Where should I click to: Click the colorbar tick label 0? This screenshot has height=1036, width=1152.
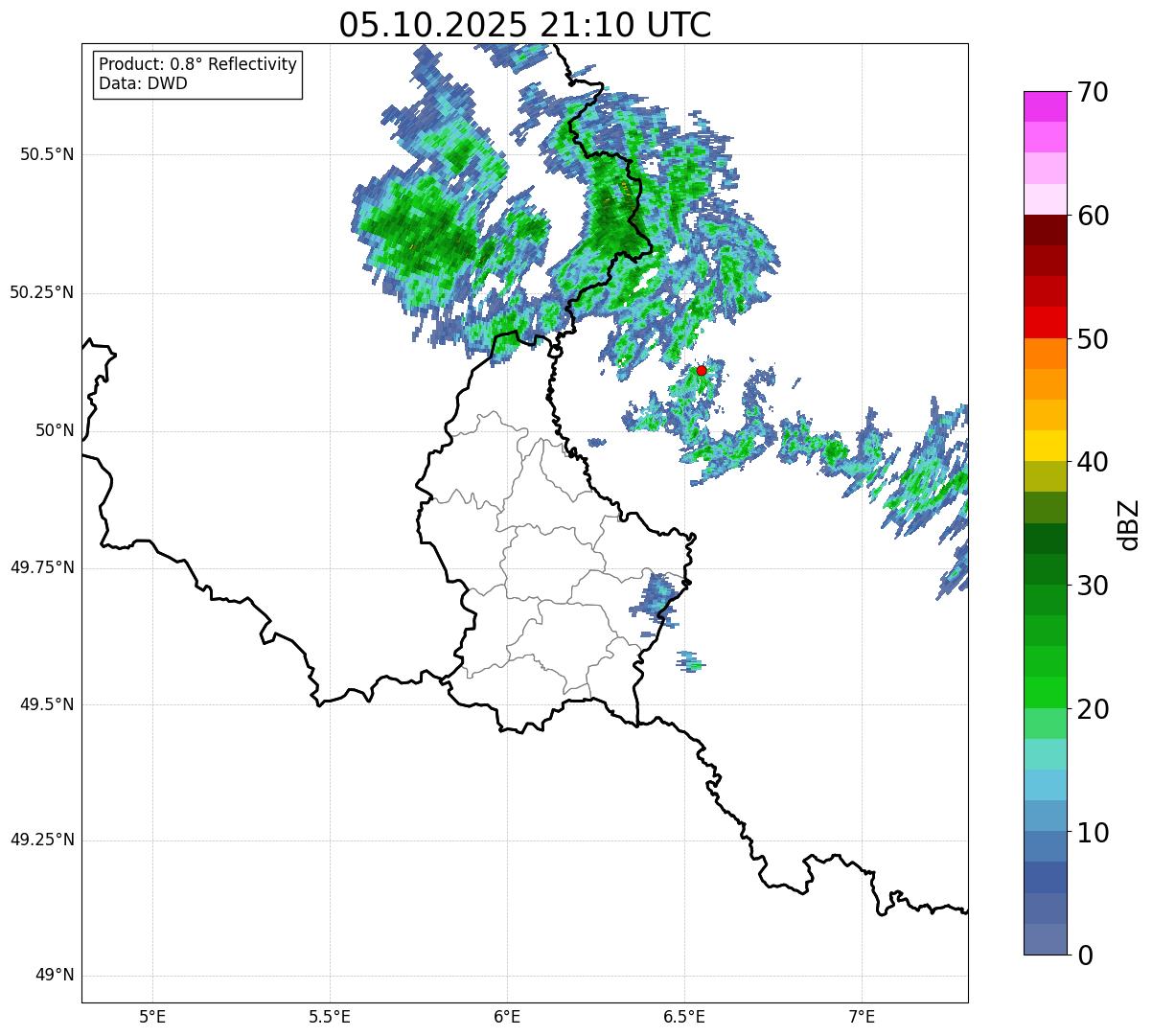click(1085, 955)
